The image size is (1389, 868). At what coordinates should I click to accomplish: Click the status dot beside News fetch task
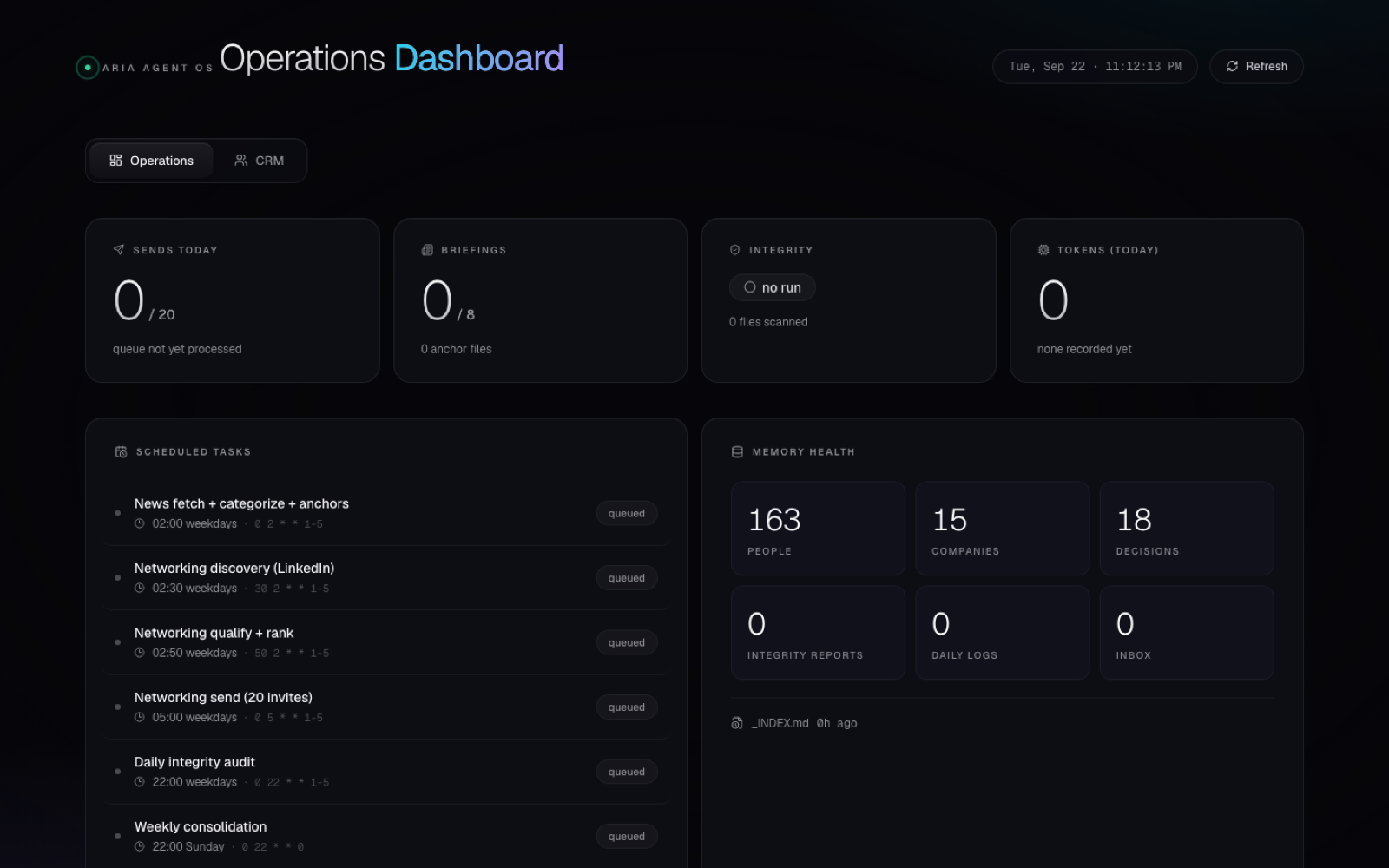118,513
